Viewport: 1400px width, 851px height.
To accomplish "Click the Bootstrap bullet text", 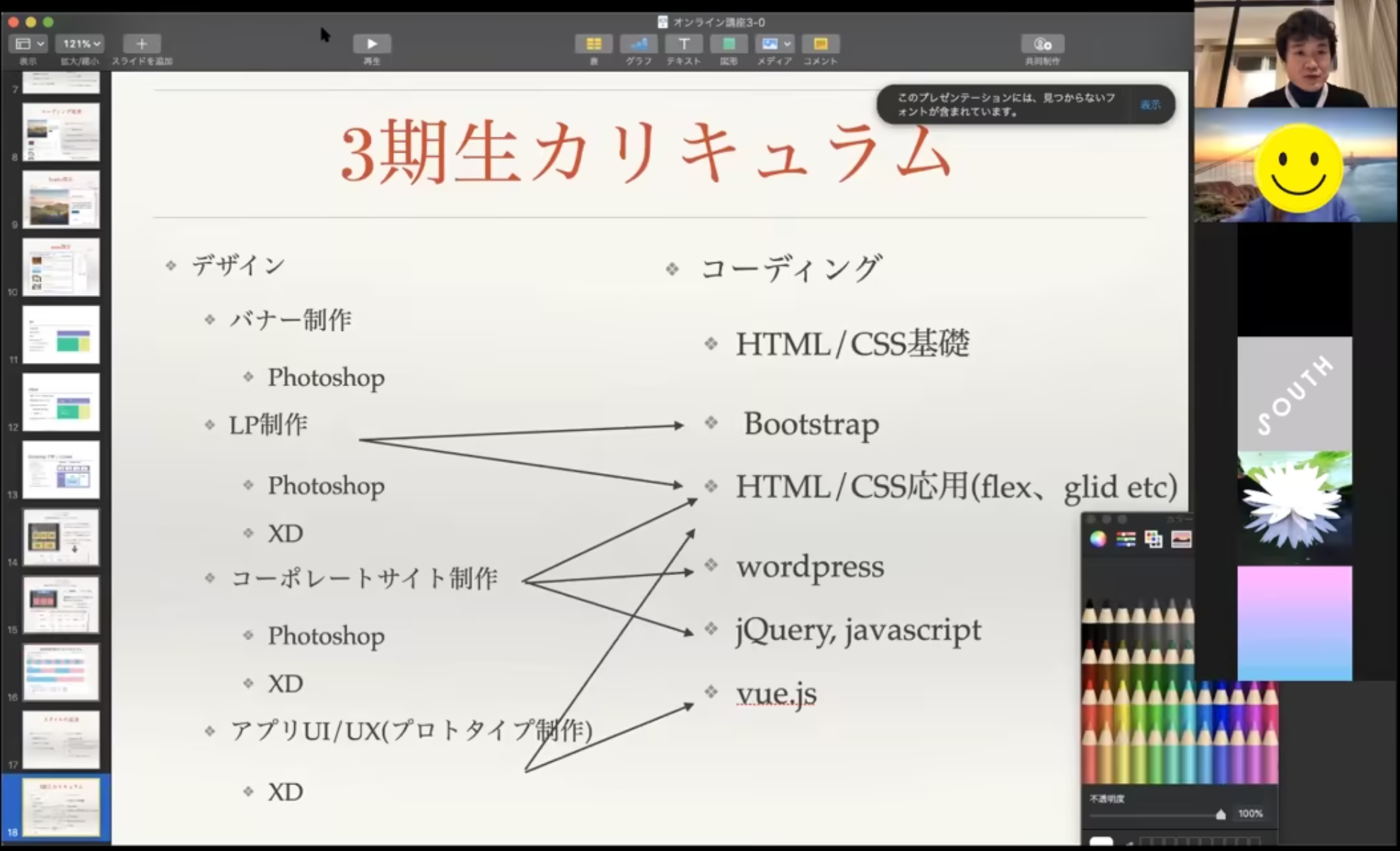I will tap(812, 424).
